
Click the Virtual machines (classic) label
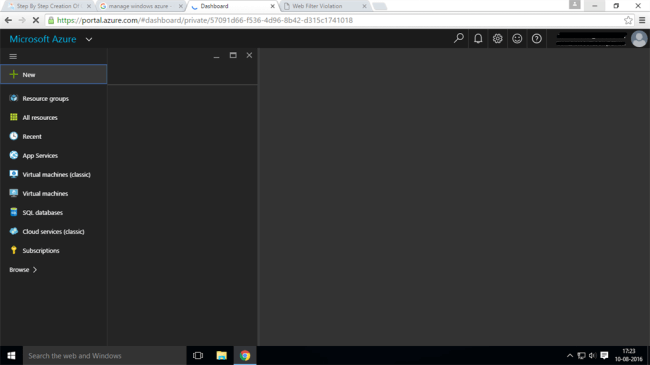pos(56,175)
